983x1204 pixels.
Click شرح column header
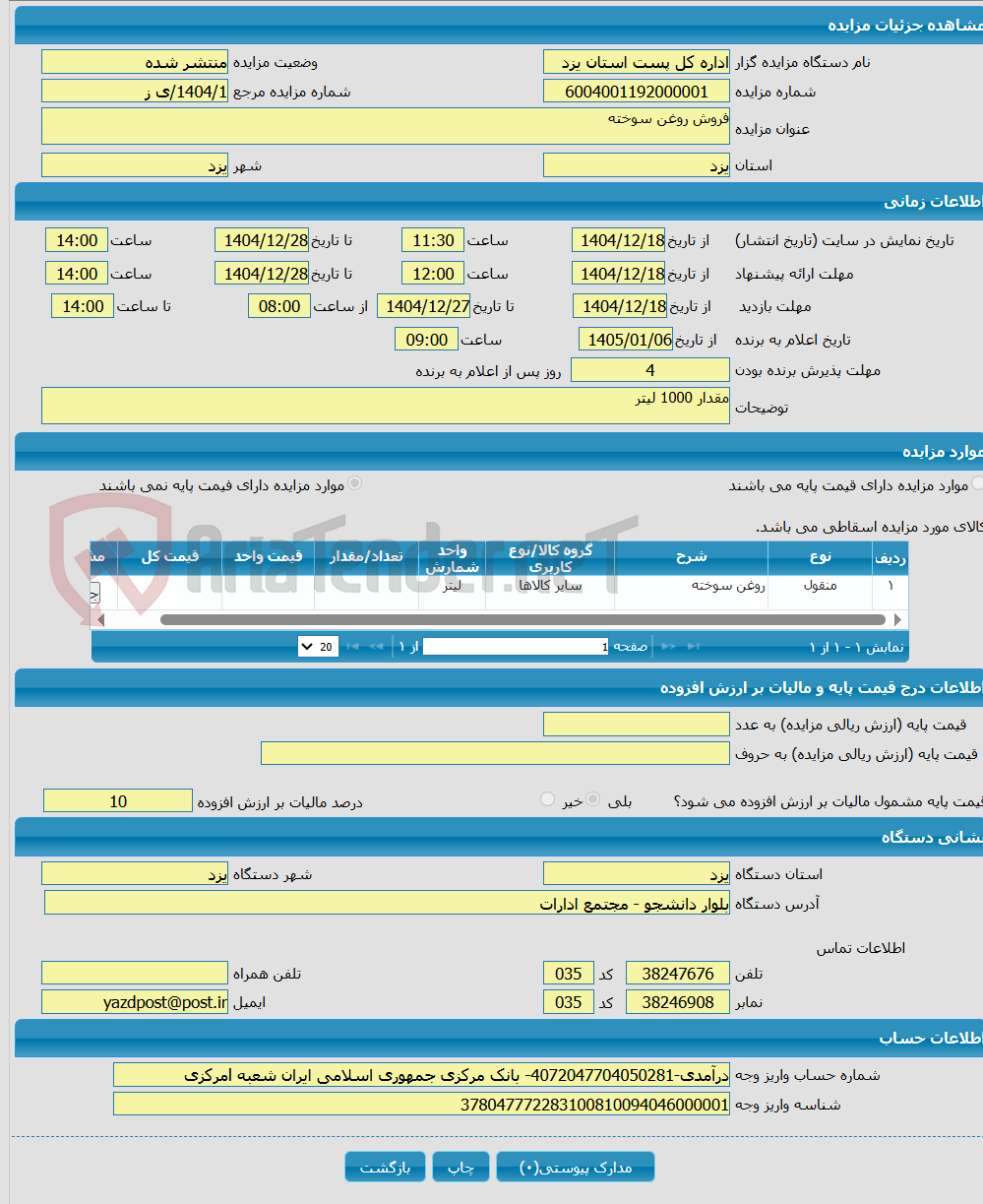click(x=691, y=557)
